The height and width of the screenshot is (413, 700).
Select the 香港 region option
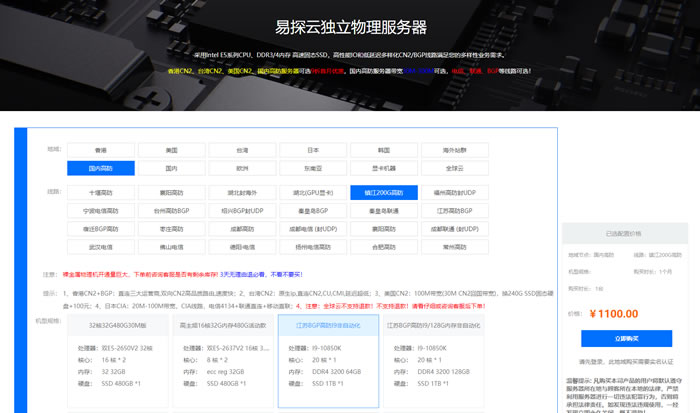[101, 150]
